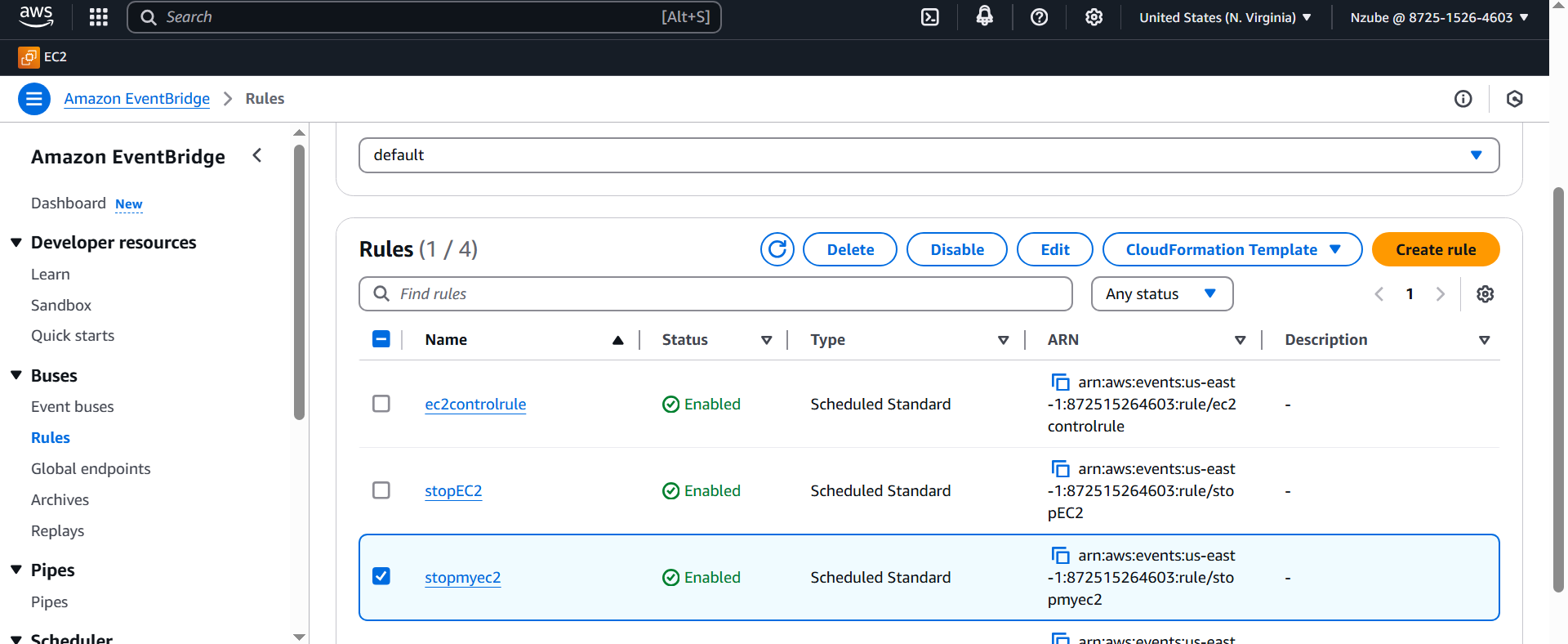Open Type column sort arrow

pos(1004,340)
